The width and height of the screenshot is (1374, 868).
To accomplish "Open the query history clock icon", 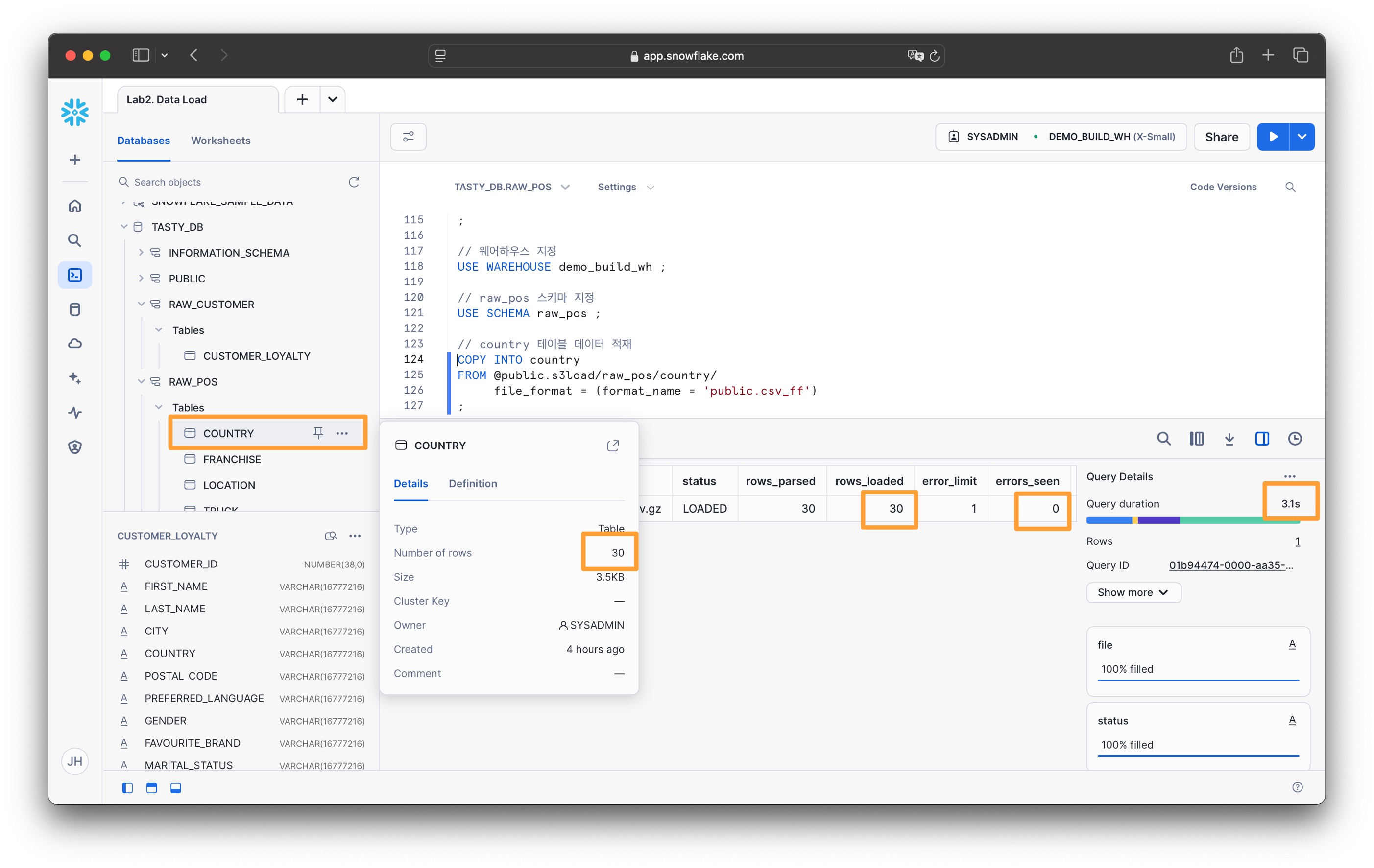I will (x=1295, y=439).
